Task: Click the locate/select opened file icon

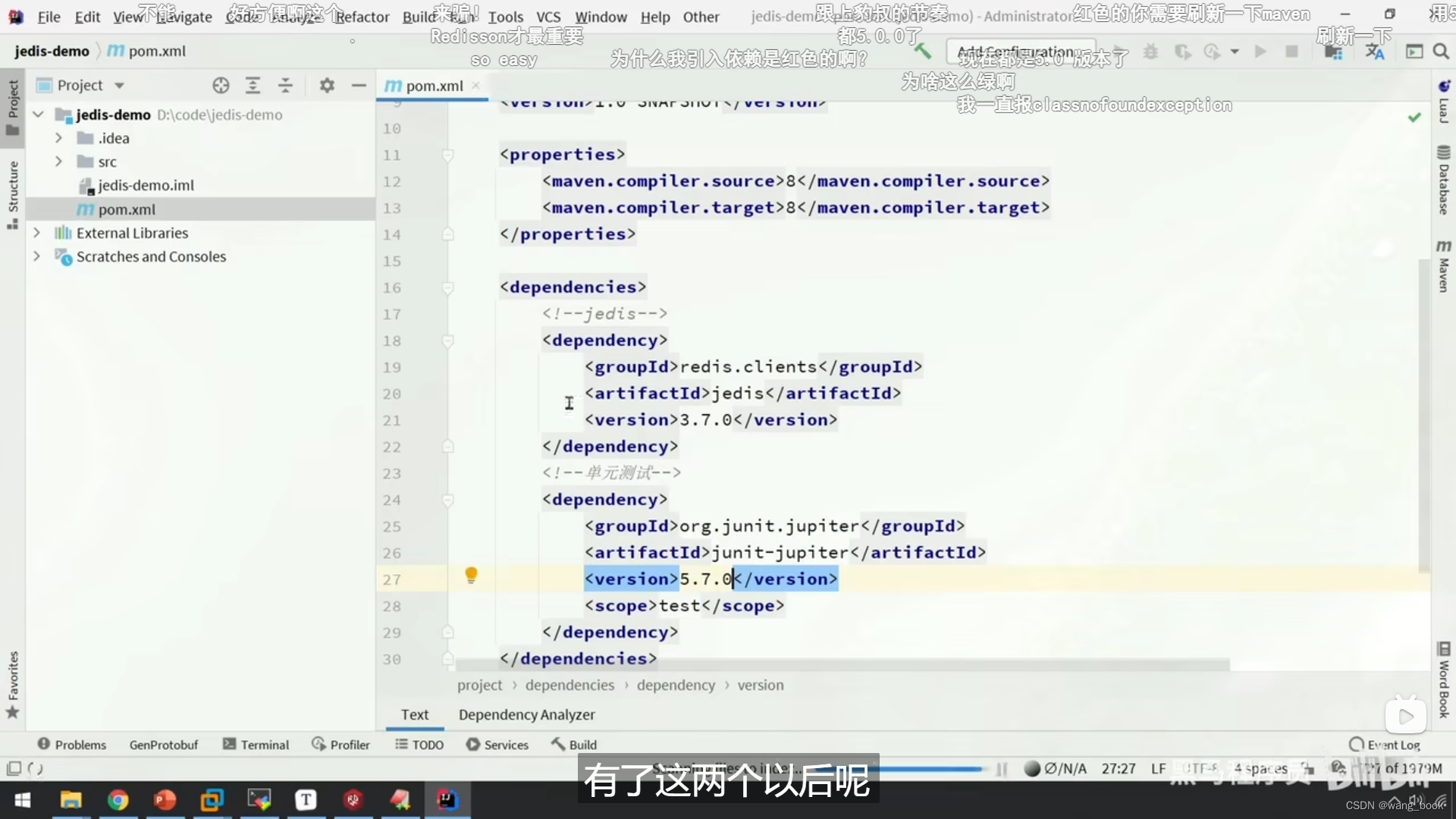Action: click(221, 86)
